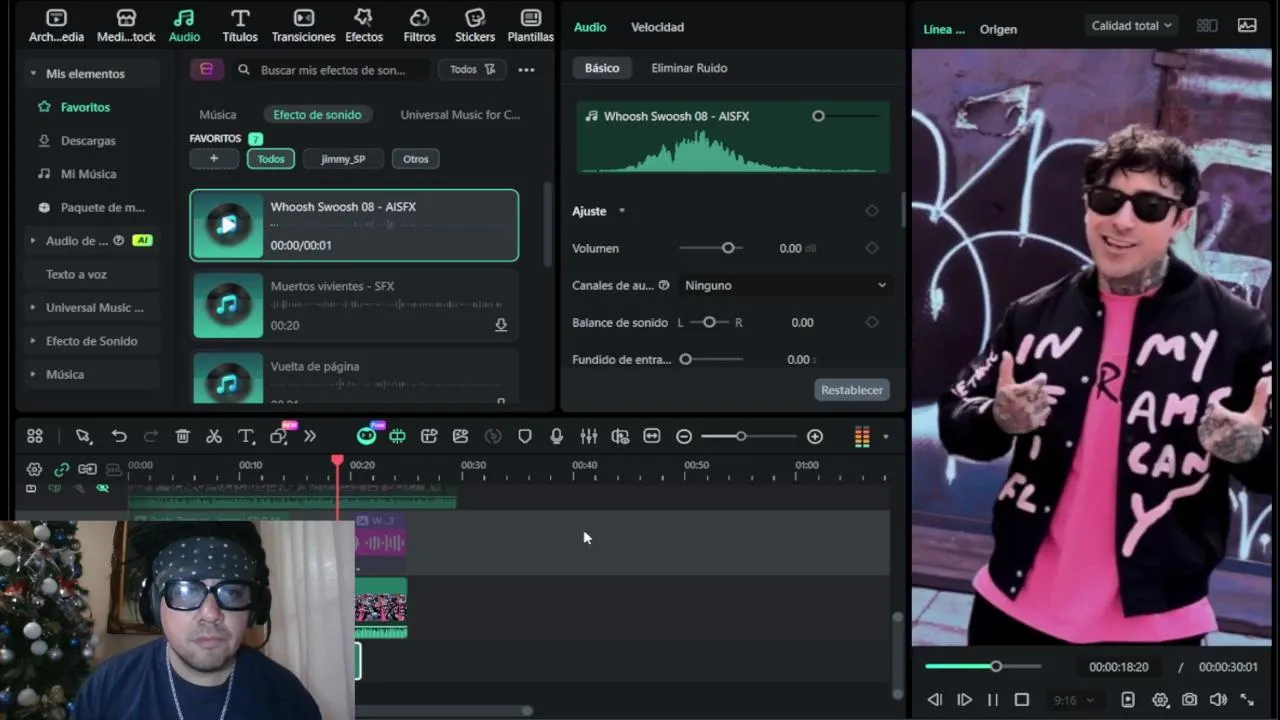Open the Canales de audio Ninguno dropdown
1280x720 pixels.
click(x=785, y=286)
